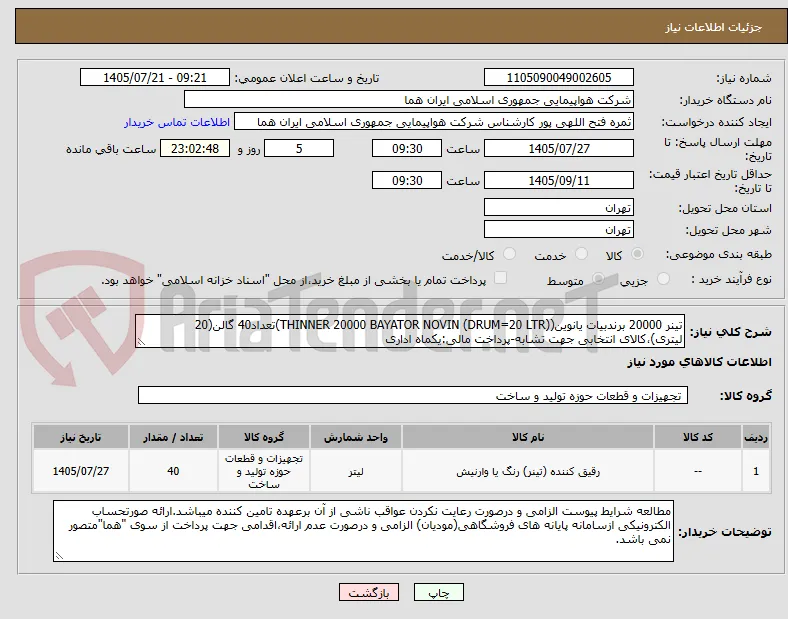
Task: Click the تعداد / مقدار column header
Action: [173, 437]
